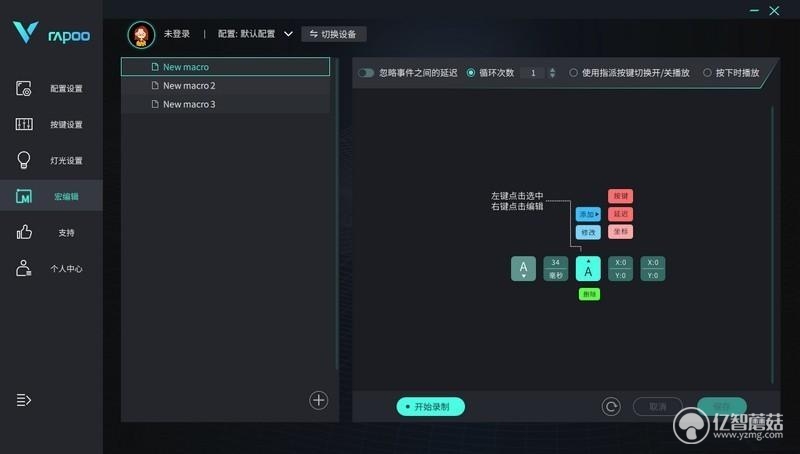The width and height of the screenshot is (800, 454).
Task: Toggle 忽略事件之间的延迟 switch
Action: (x=366, y=73)
